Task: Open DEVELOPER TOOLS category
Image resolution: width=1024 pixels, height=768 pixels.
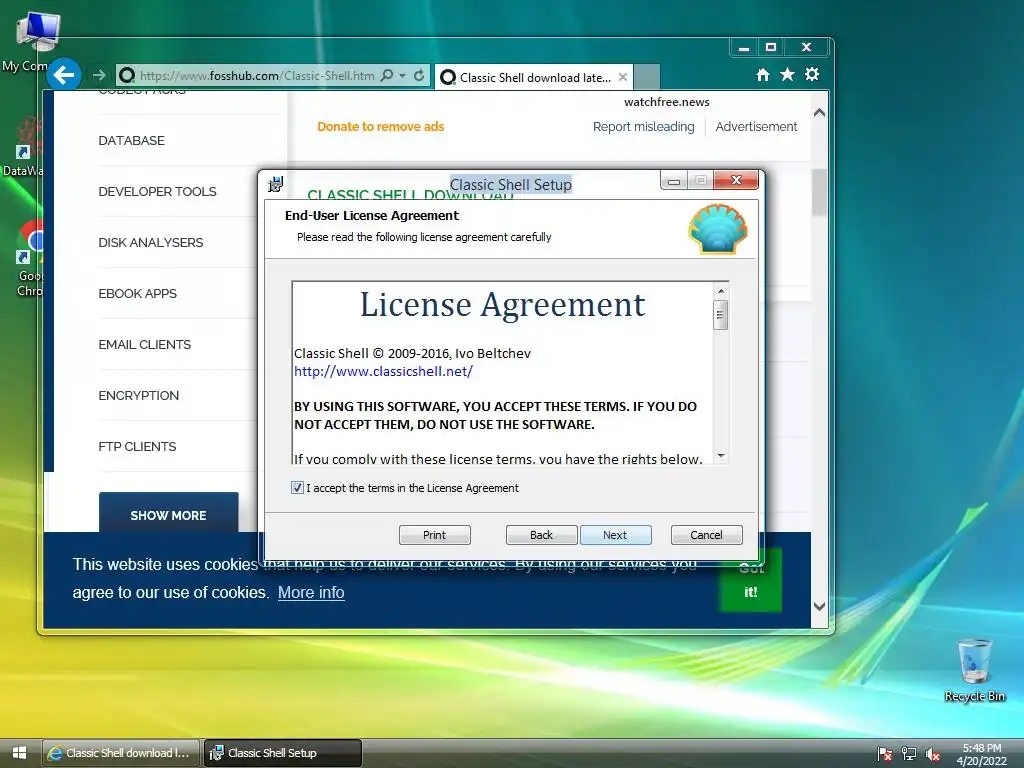Action: click(157, 191)
